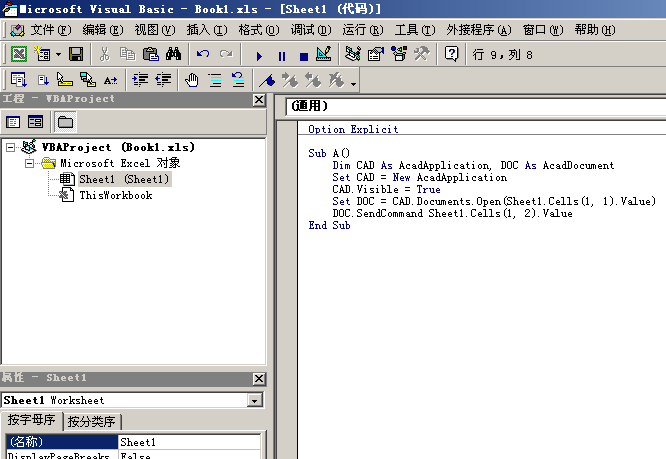The image size is (666, 459).
Task: Open the 格式(O) menu
Action: coord(259,30)
